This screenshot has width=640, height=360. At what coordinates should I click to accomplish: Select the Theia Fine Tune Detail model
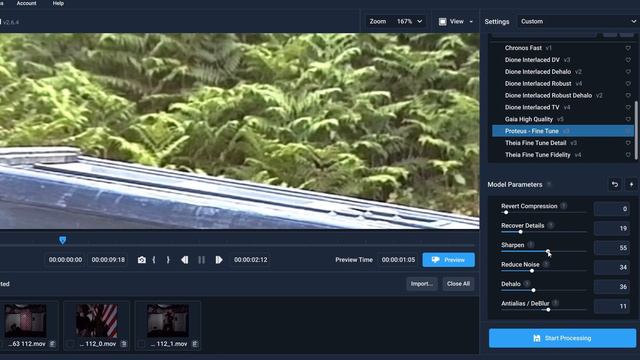pos(562,143)
